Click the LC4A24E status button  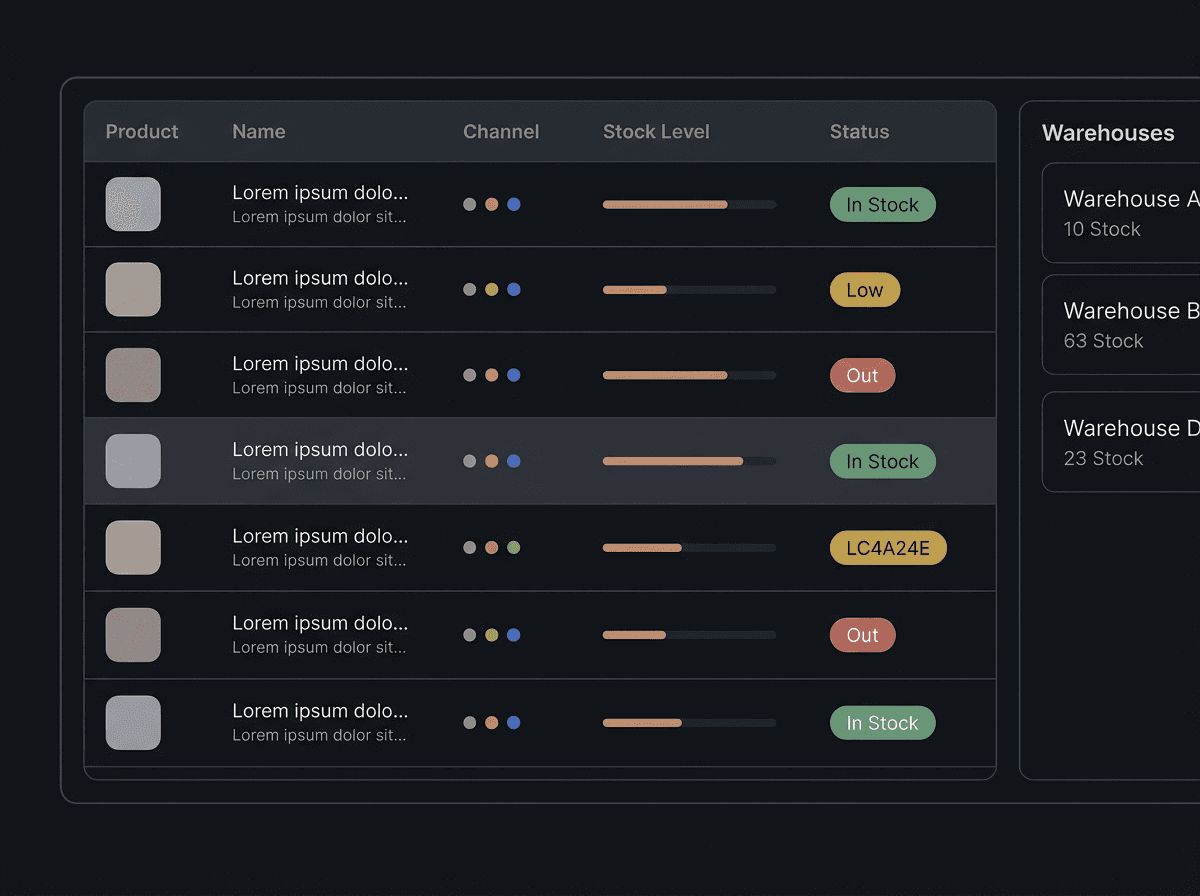click(887, 547)
